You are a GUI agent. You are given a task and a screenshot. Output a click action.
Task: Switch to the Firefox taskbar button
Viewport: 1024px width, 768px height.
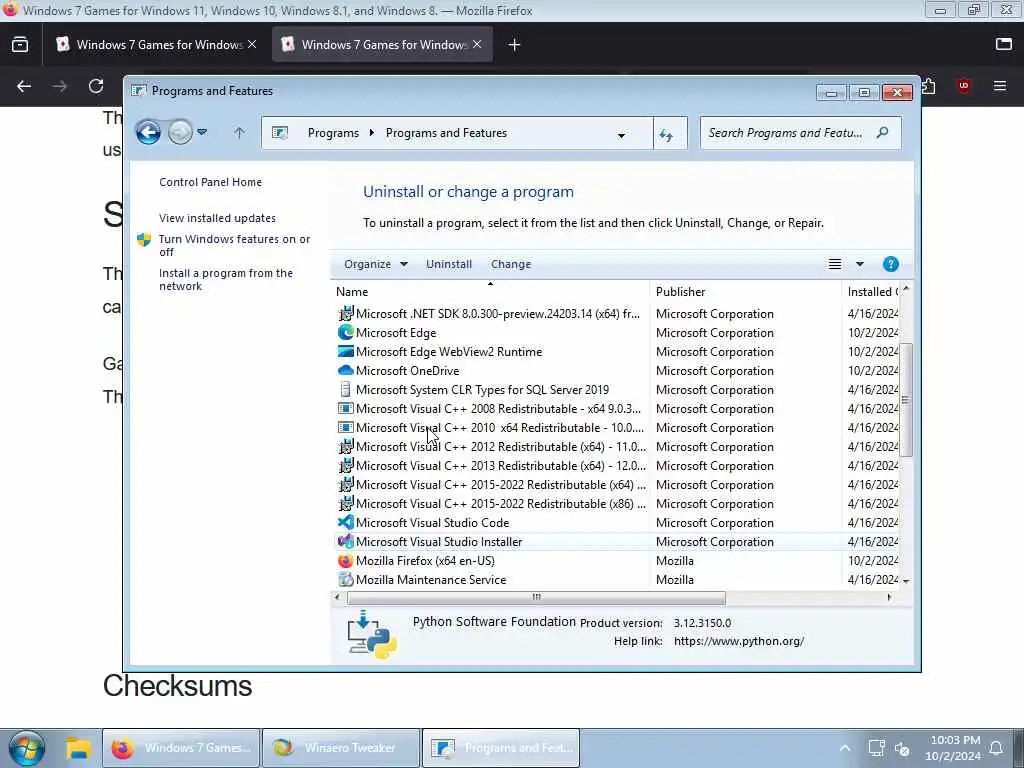[181, 748]
